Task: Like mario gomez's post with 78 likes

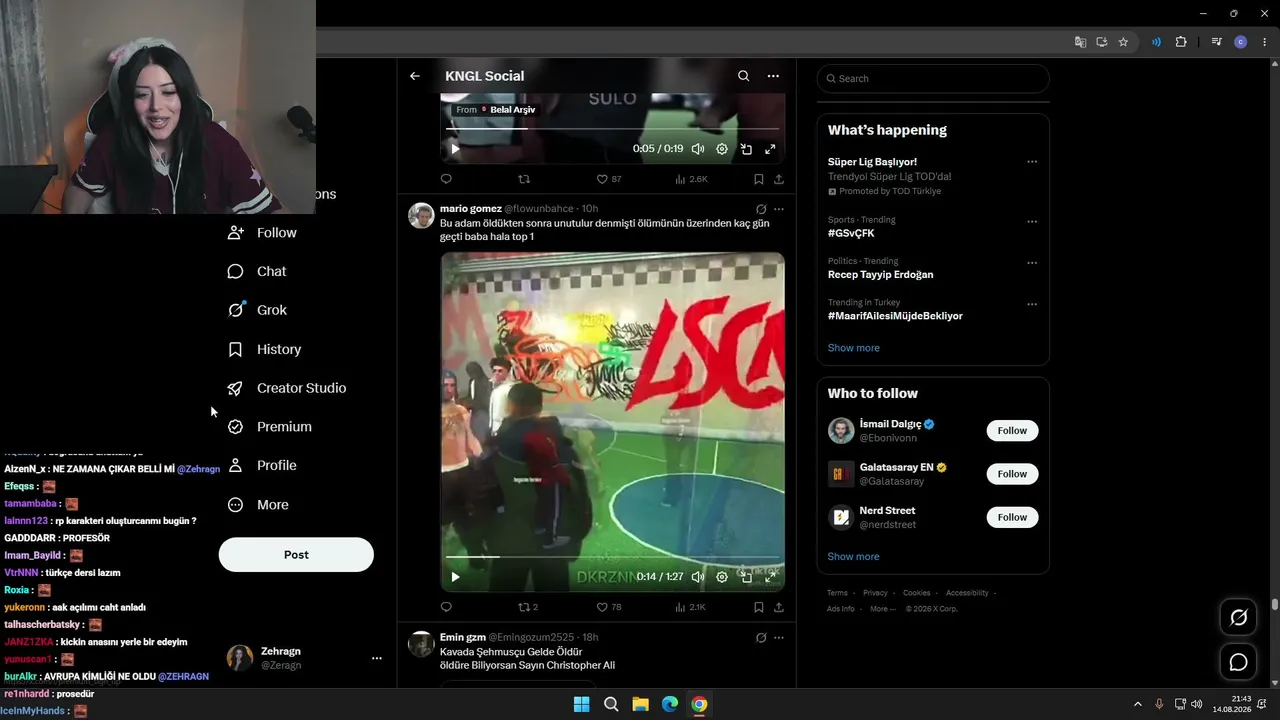Action: pyautogui.click(x=609, y=607)
